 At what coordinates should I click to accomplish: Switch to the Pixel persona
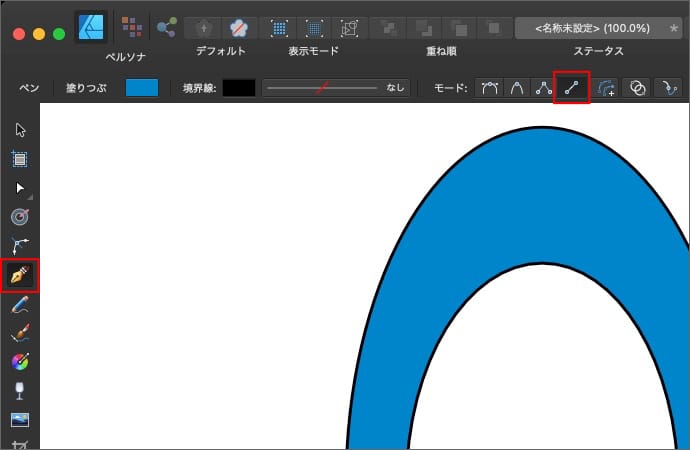click(131, 26)
